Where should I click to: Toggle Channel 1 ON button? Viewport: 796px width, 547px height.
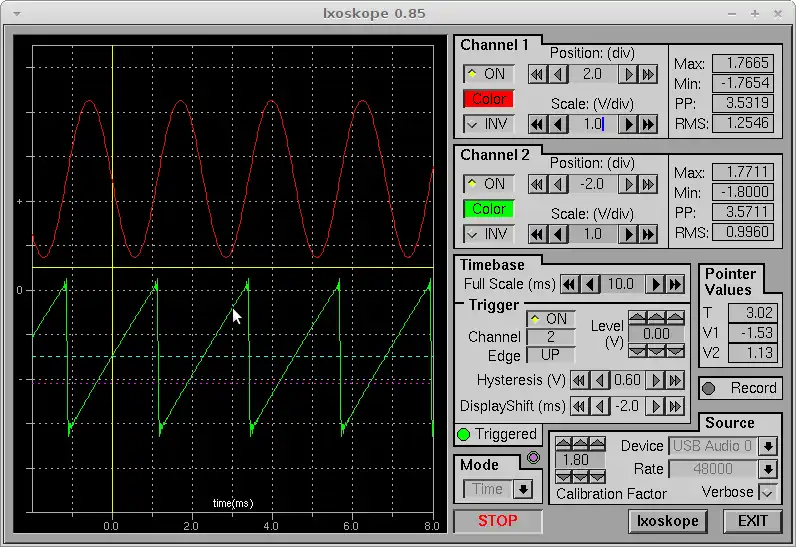click(x=488, y=74)
